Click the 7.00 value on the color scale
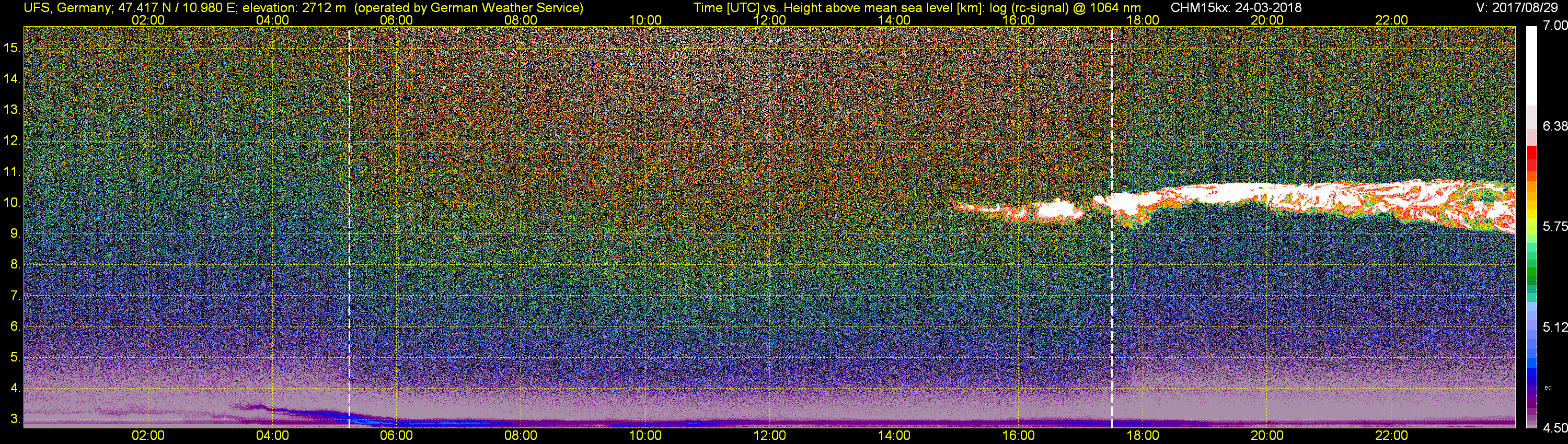This screenshot has width=1568, height=444. pos(1554,26)
